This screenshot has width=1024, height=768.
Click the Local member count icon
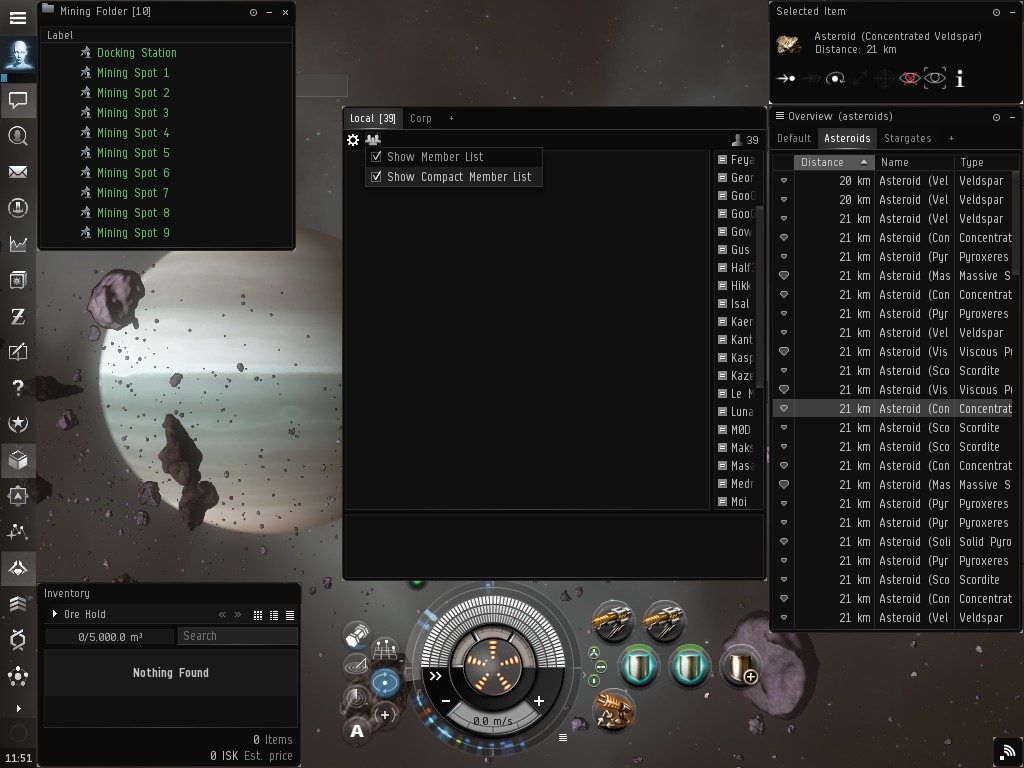pos(737,140)
